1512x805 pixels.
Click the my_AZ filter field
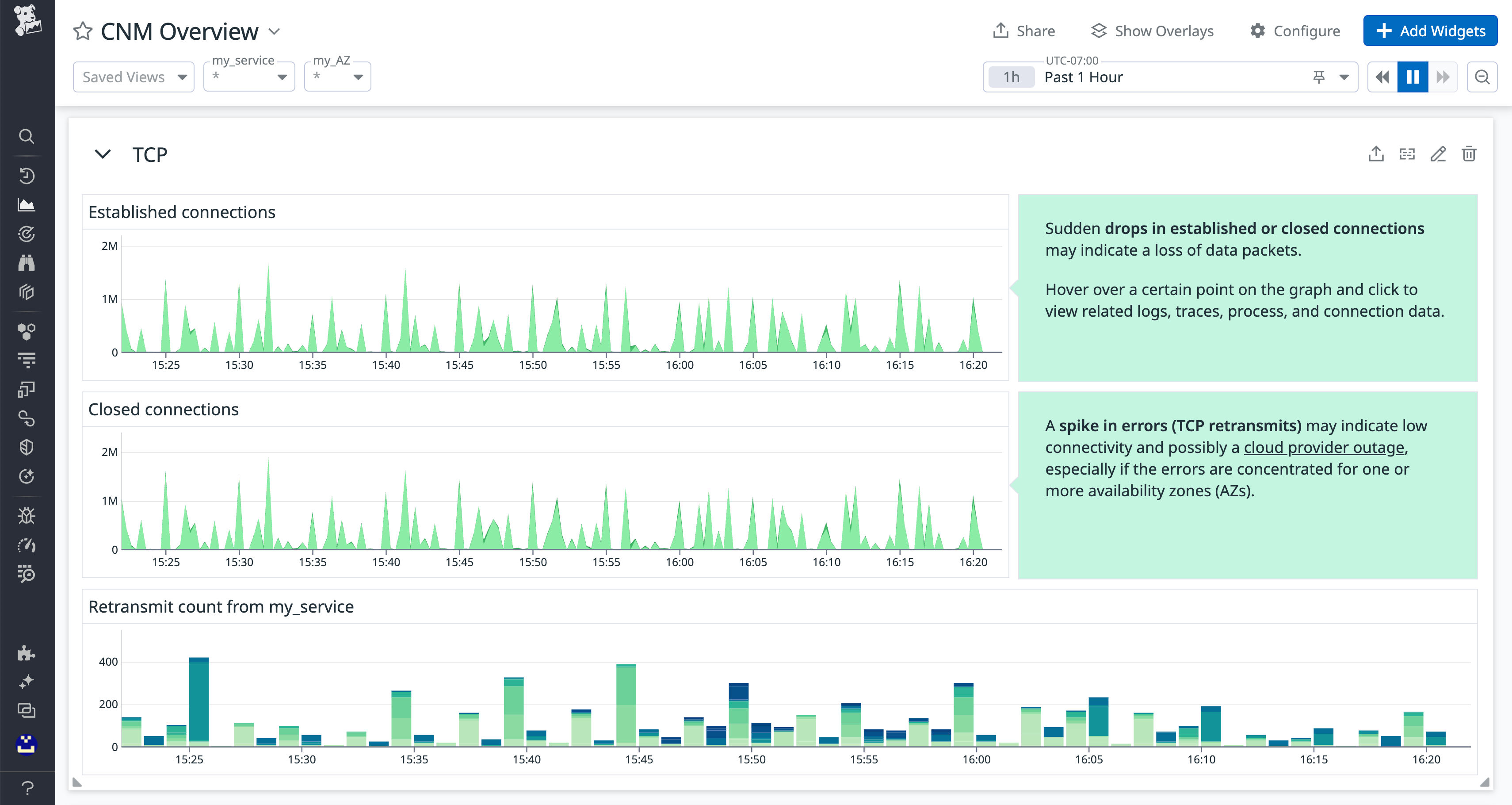(x=337, y=77)
